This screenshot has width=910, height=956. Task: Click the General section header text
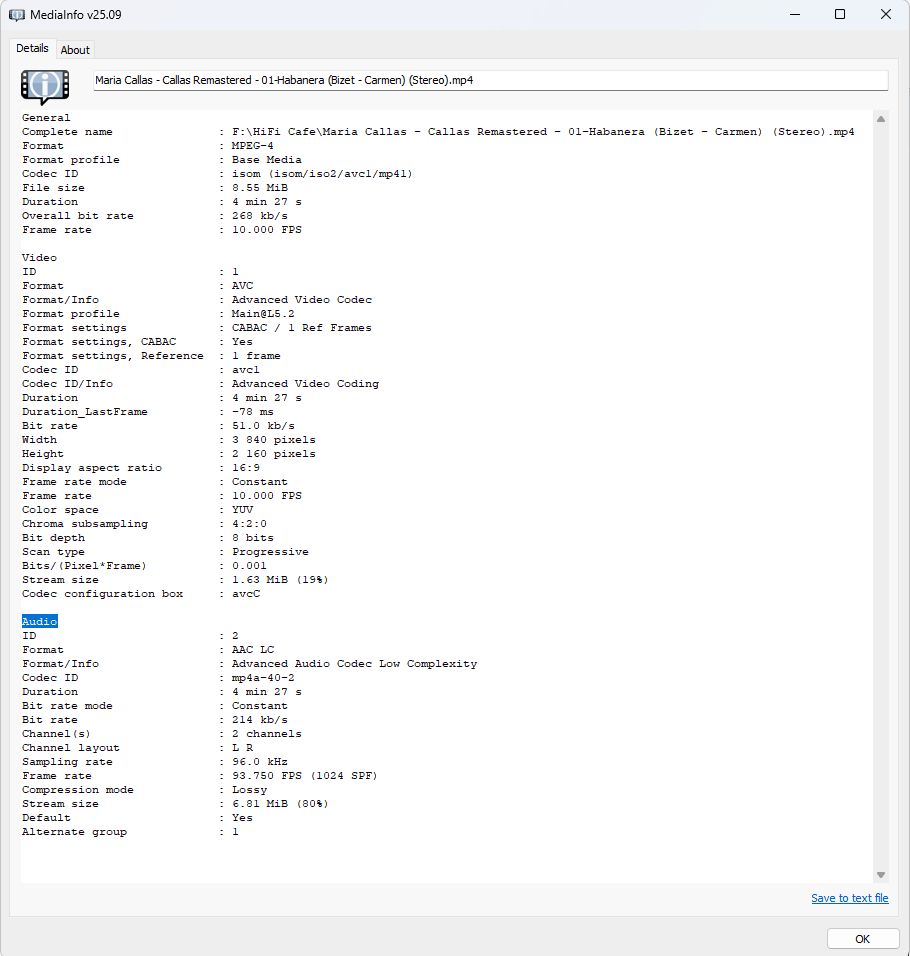tap(46, 117)
